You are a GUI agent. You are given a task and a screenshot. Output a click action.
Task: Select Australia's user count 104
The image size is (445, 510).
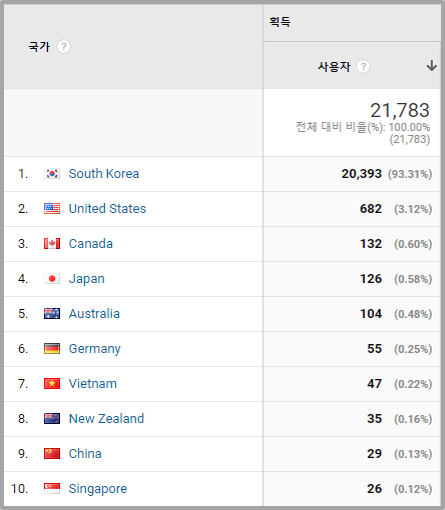371,314
